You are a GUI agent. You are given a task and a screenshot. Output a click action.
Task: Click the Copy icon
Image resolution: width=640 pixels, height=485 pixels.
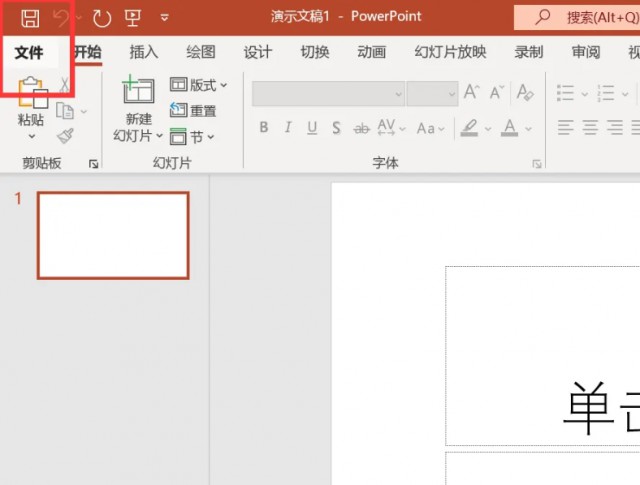pos(65,111)
